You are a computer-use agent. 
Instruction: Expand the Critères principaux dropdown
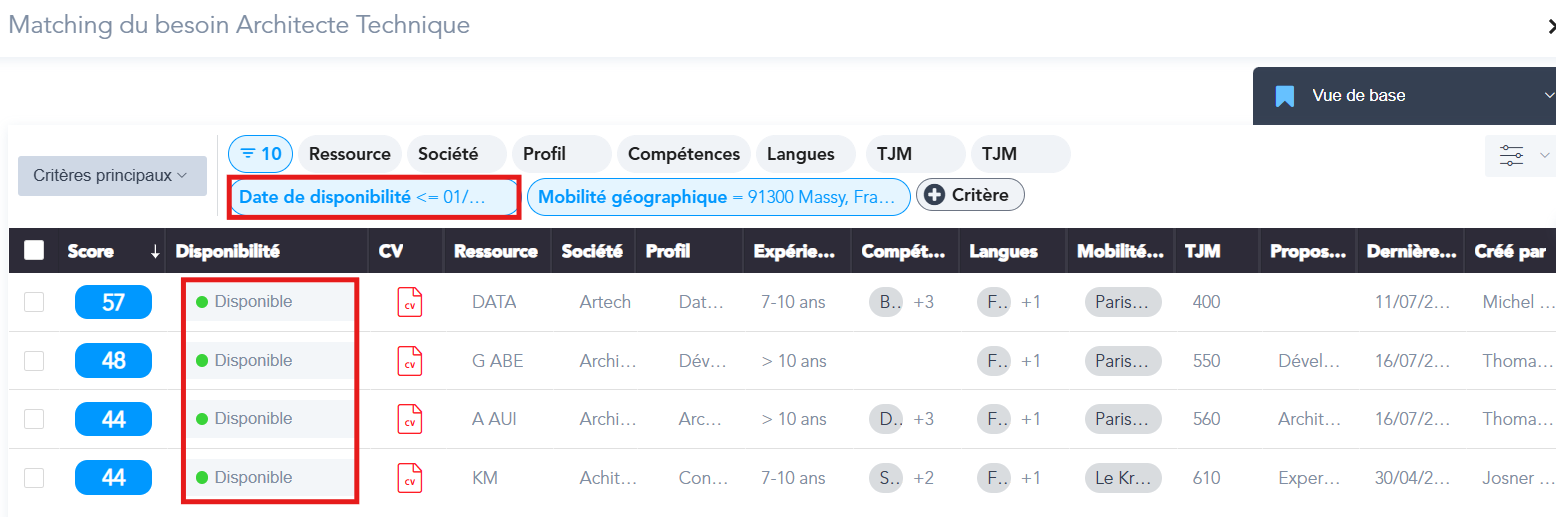click(112, 176)
